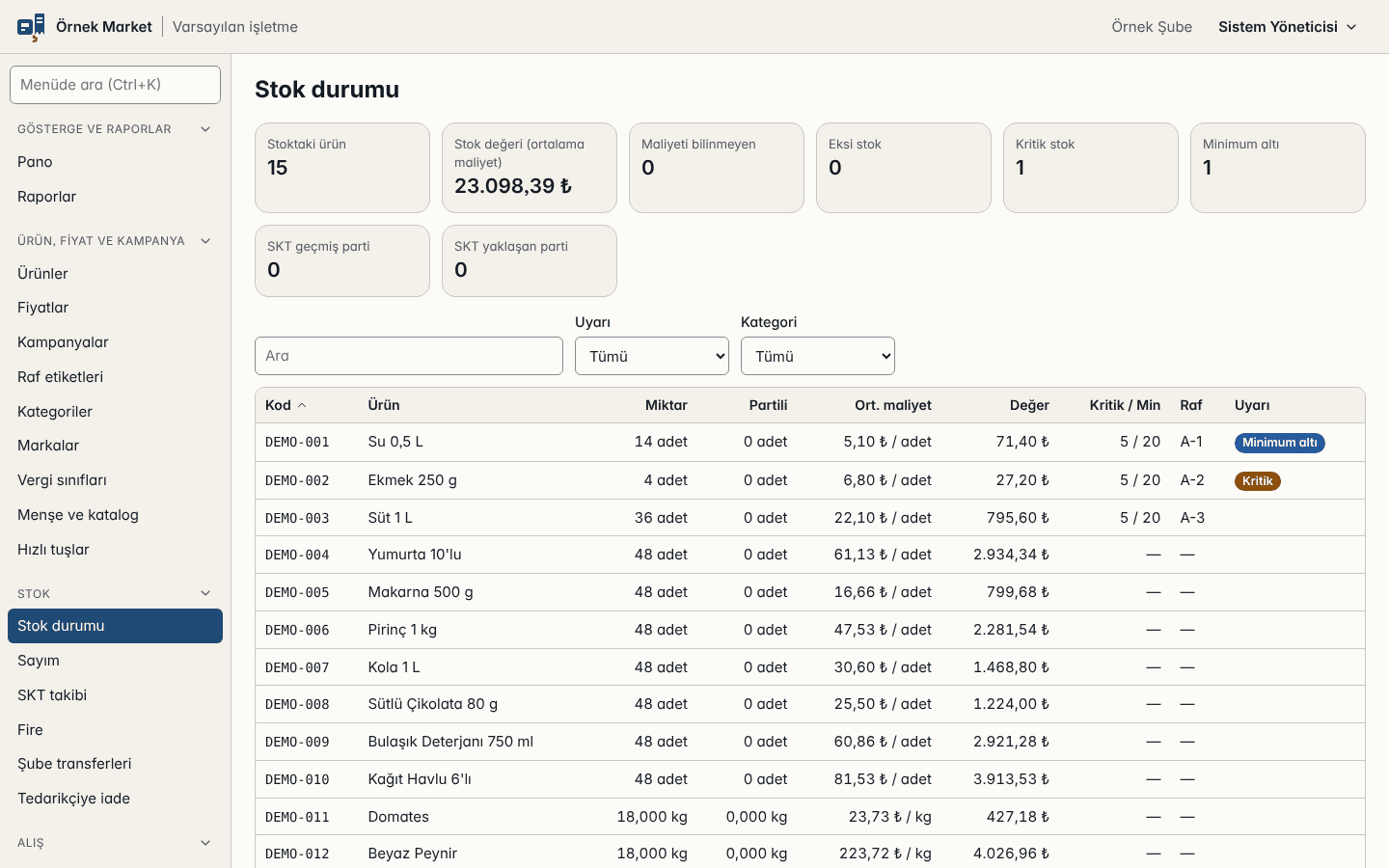Screen dimensions: 1389x868
Task: Go to Fiyatlar page
Action: pos(115,308)
